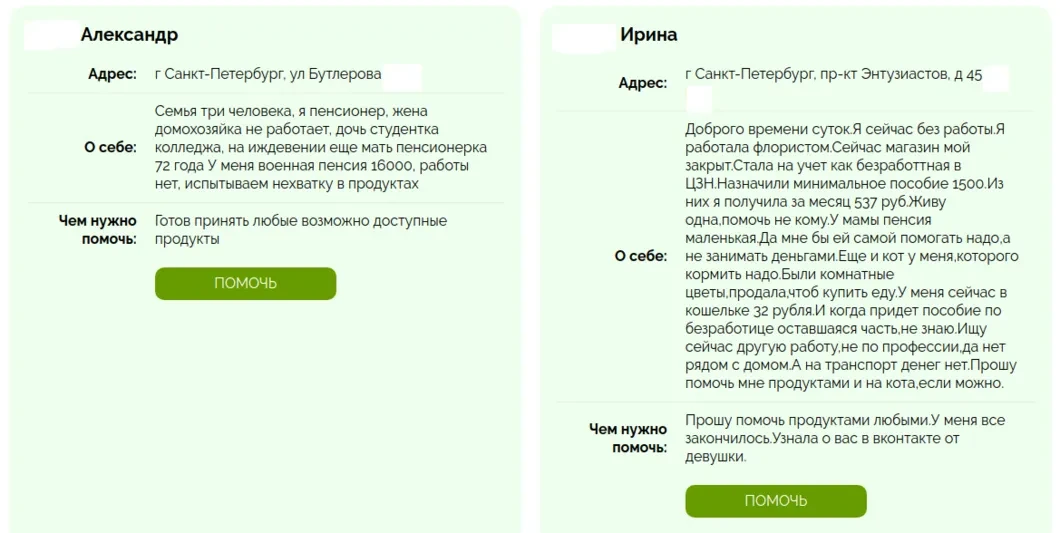Screen dimensions: 1060x533
Task: Click the address on ул Бутлерова
Action: click(x=268, y=74)
